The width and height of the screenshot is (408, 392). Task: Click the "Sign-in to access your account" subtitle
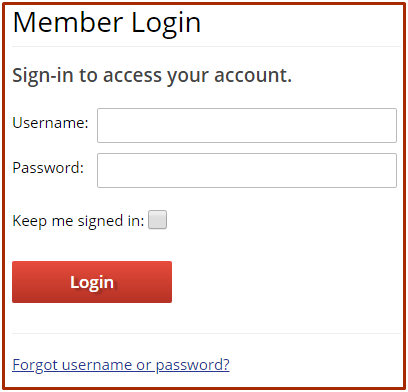(152, 76)
